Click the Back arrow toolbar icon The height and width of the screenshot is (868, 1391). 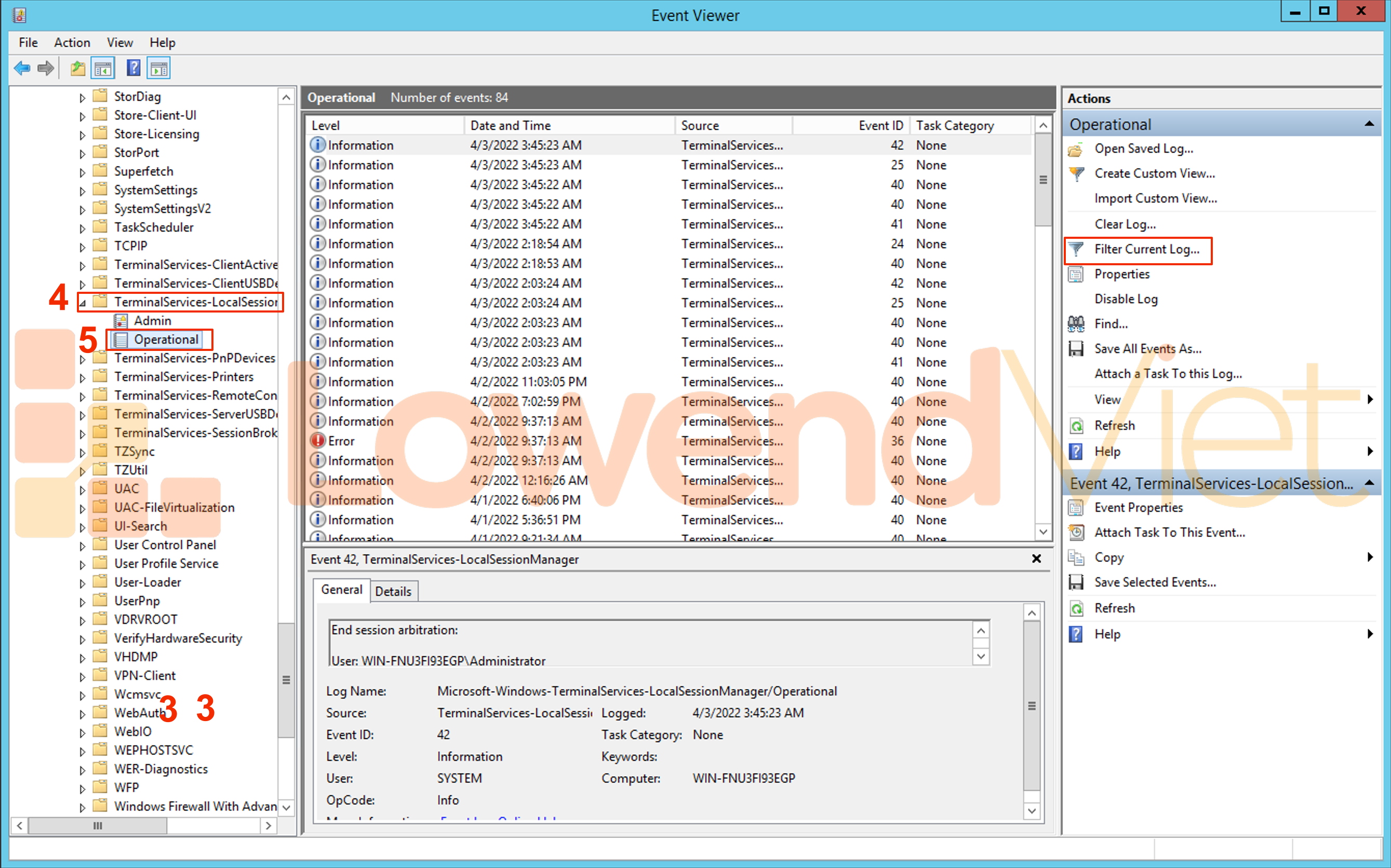coord(22,69)
